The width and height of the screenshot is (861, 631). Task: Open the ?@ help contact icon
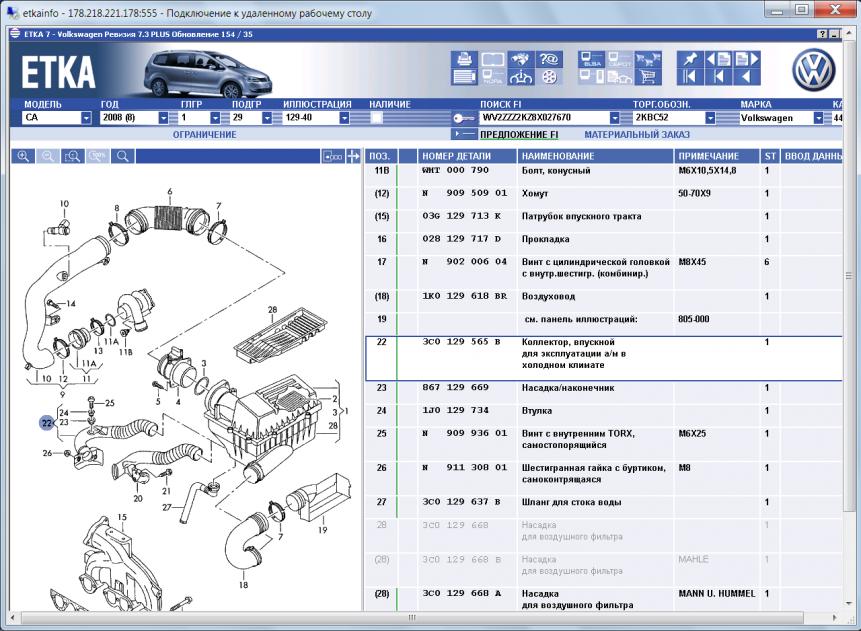click(x=549, y=59)
